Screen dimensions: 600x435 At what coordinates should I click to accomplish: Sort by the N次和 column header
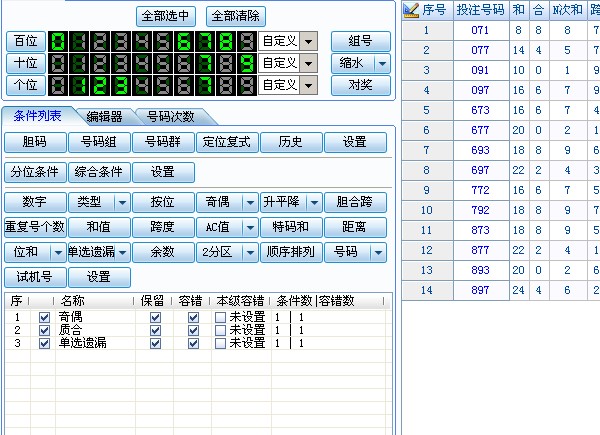[x=568, y=10]
